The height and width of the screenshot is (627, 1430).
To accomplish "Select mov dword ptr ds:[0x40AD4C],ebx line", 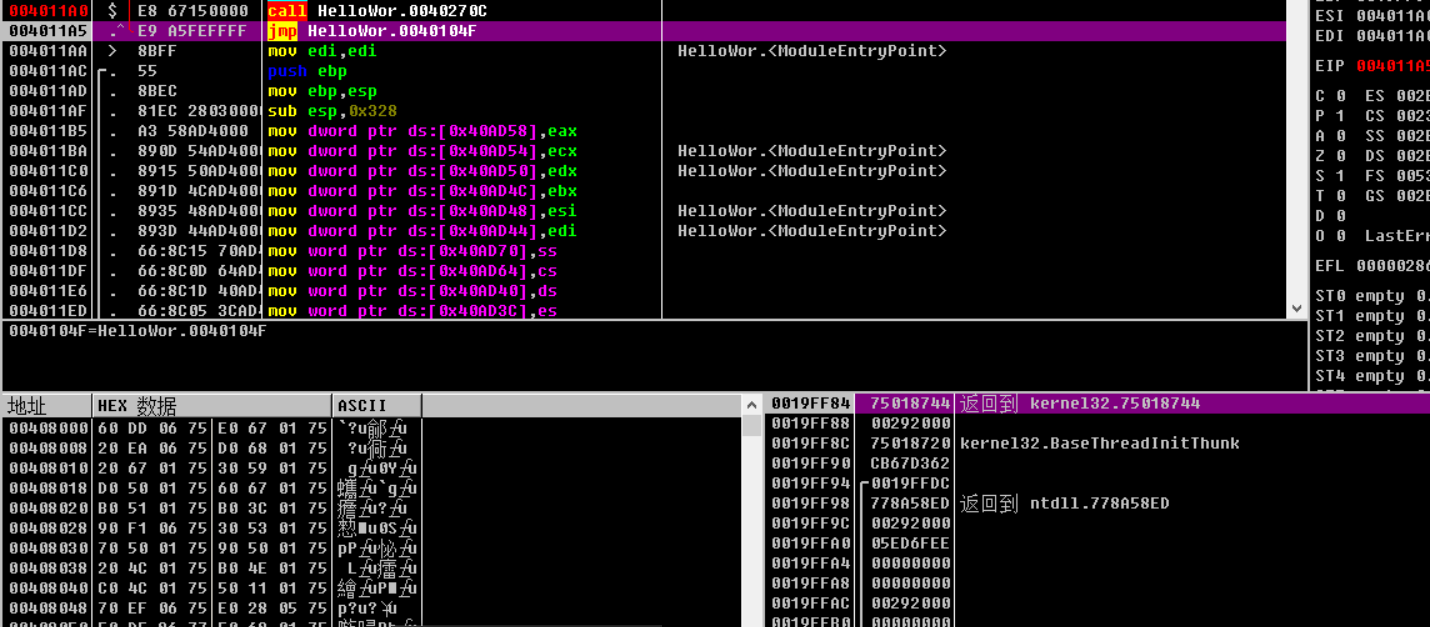I will (x=422, y=191).
